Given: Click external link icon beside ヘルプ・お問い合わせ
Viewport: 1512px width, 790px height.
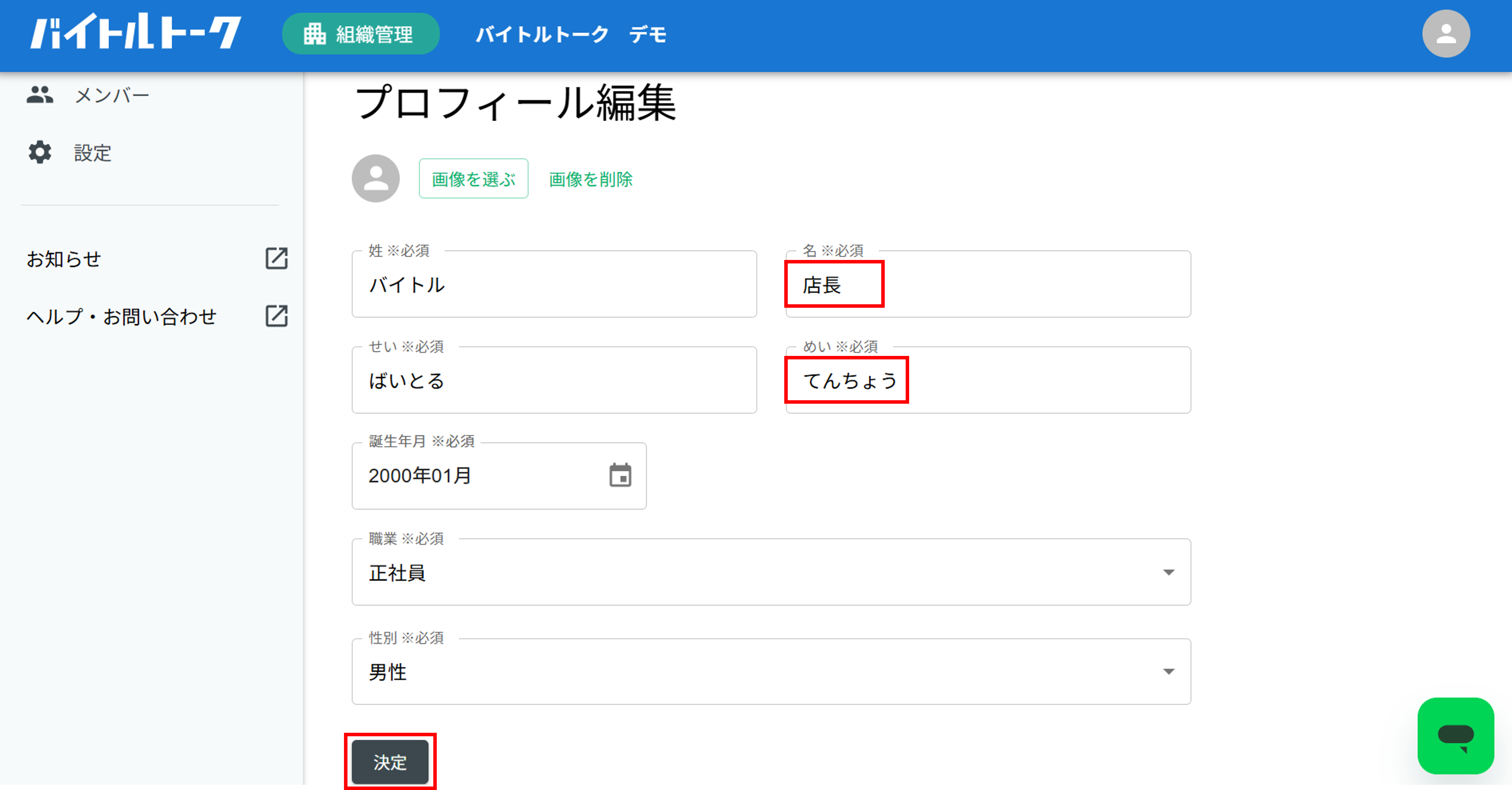Looking at the screenshot, I should (276, 316).
